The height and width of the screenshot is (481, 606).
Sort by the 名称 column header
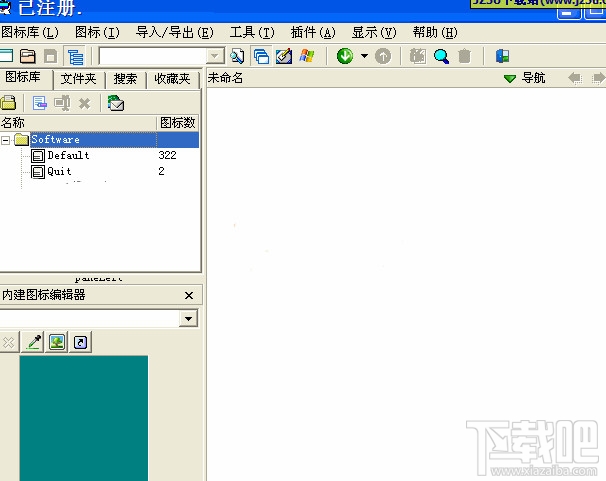(x=78, y=123)
